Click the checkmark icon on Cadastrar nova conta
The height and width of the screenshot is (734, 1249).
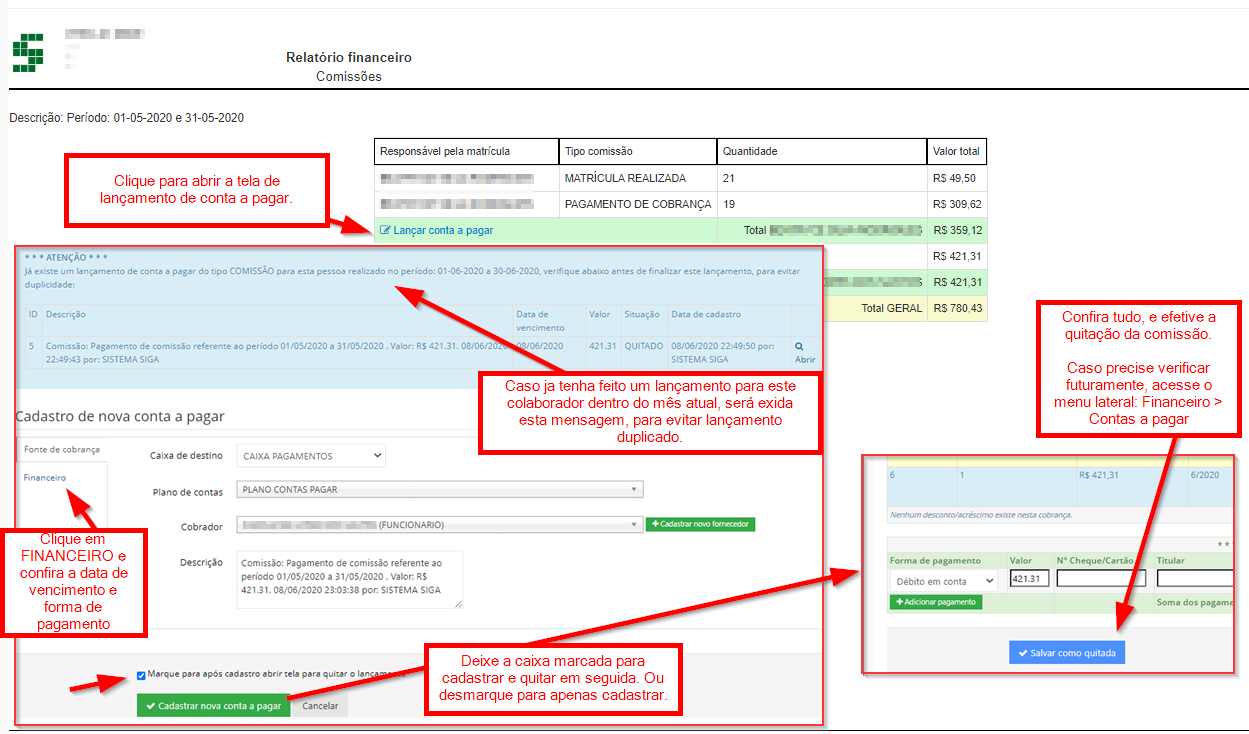[x=150, y=705]
